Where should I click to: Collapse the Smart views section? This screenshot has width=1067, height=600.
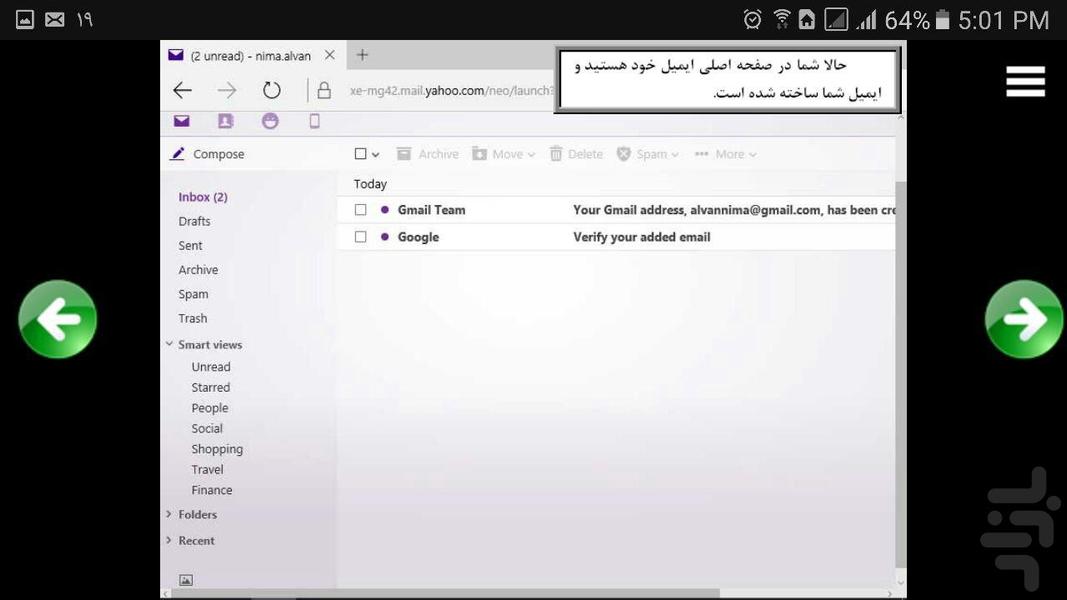169,344
